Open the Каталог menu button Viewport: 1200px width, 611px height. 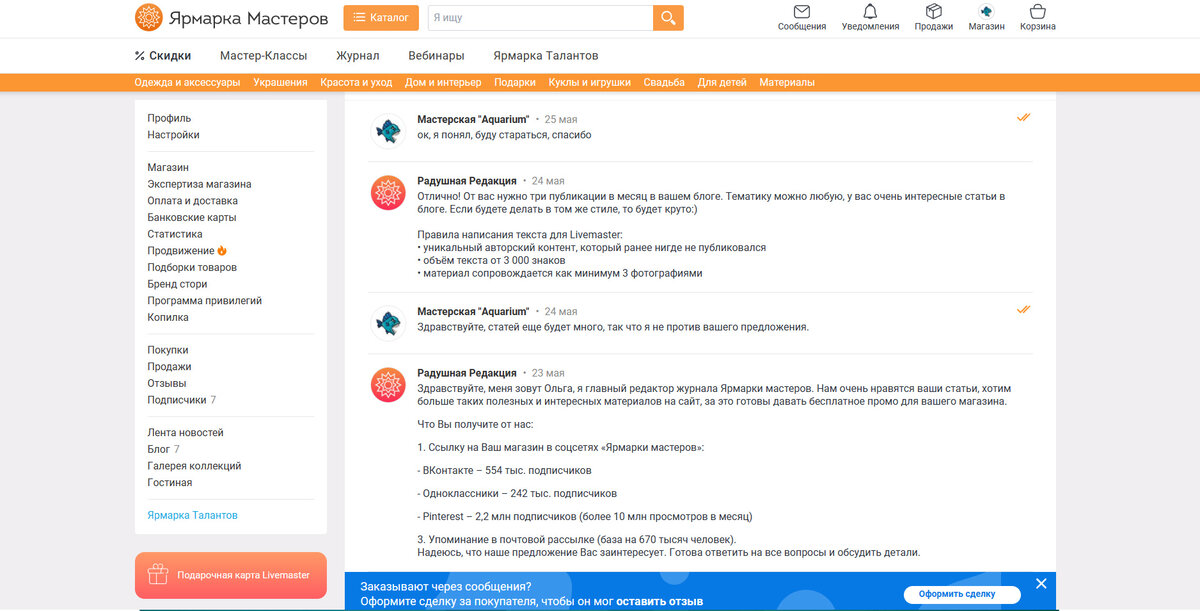[x=381, y=17]
